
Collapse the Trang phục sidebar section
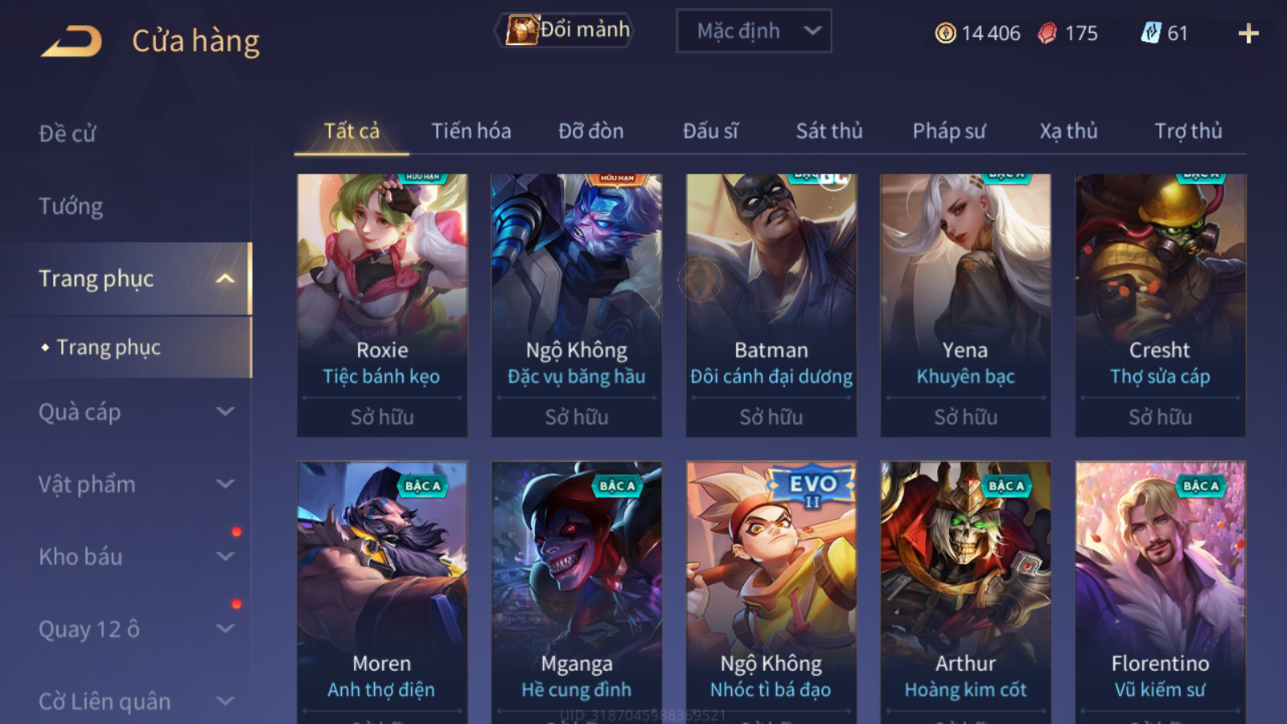coord(226,278)
